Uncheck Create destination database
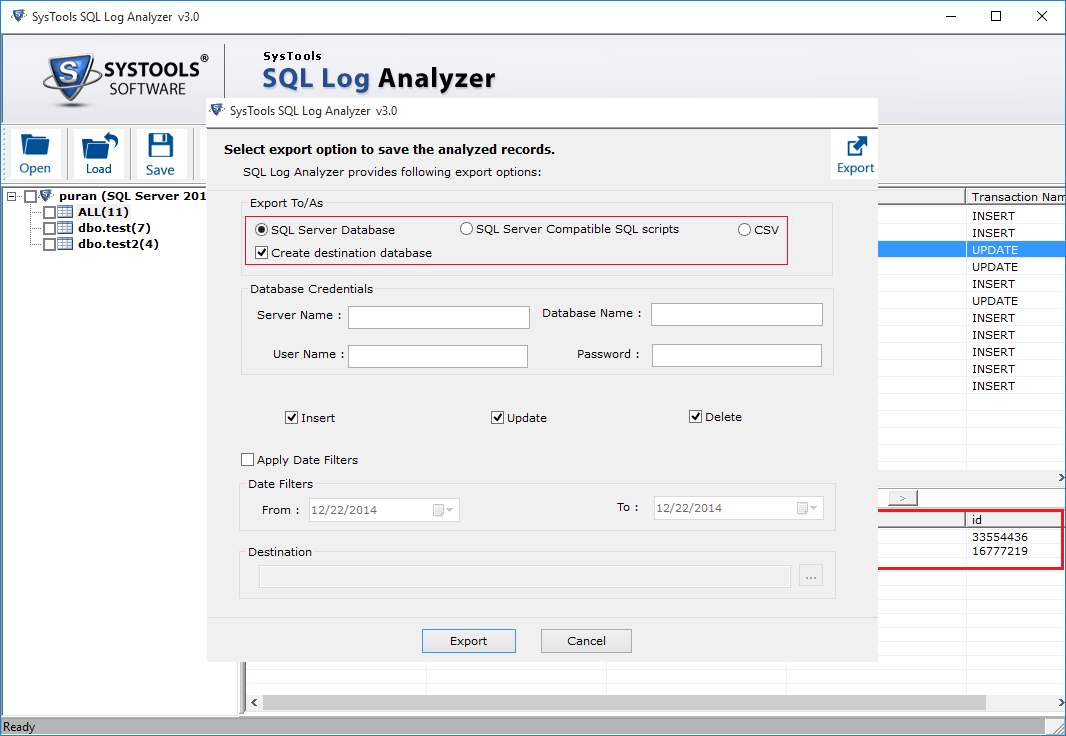This screenshot has width=1066, height=736. tap(262, 253)
